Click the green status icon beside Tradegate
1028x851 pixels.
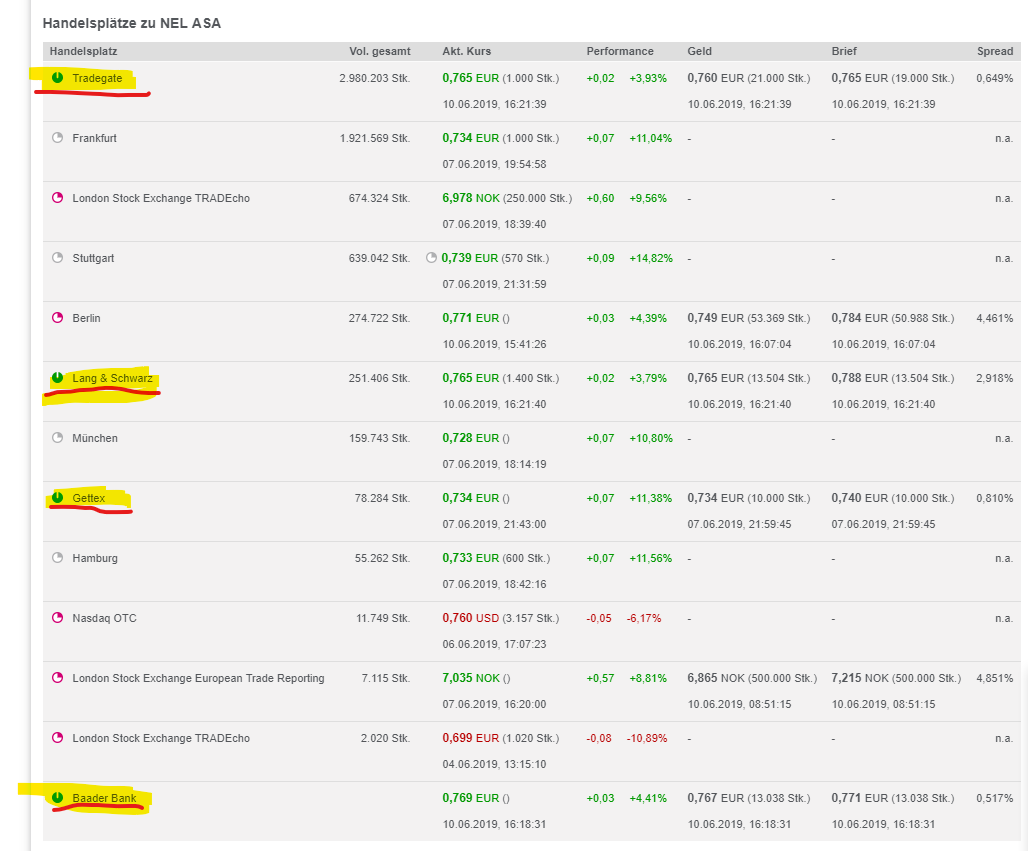[x=57, y=78]
